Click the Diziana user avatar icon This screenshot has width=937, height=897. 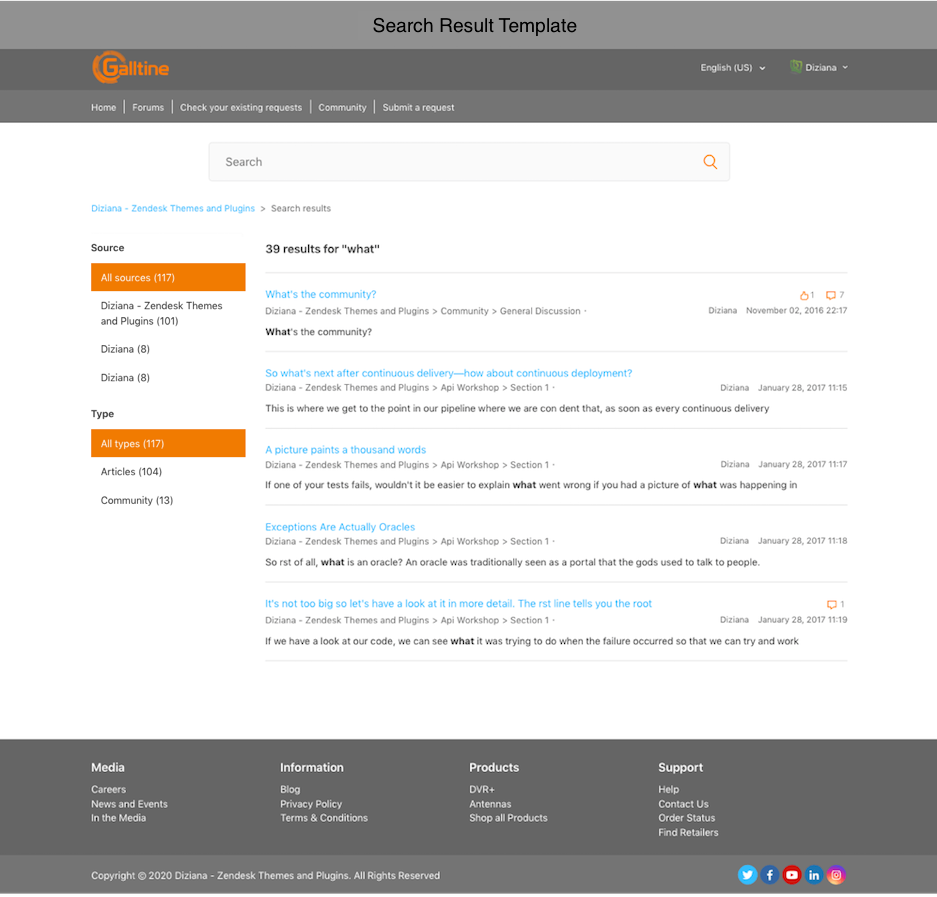(x=796, y=67)
